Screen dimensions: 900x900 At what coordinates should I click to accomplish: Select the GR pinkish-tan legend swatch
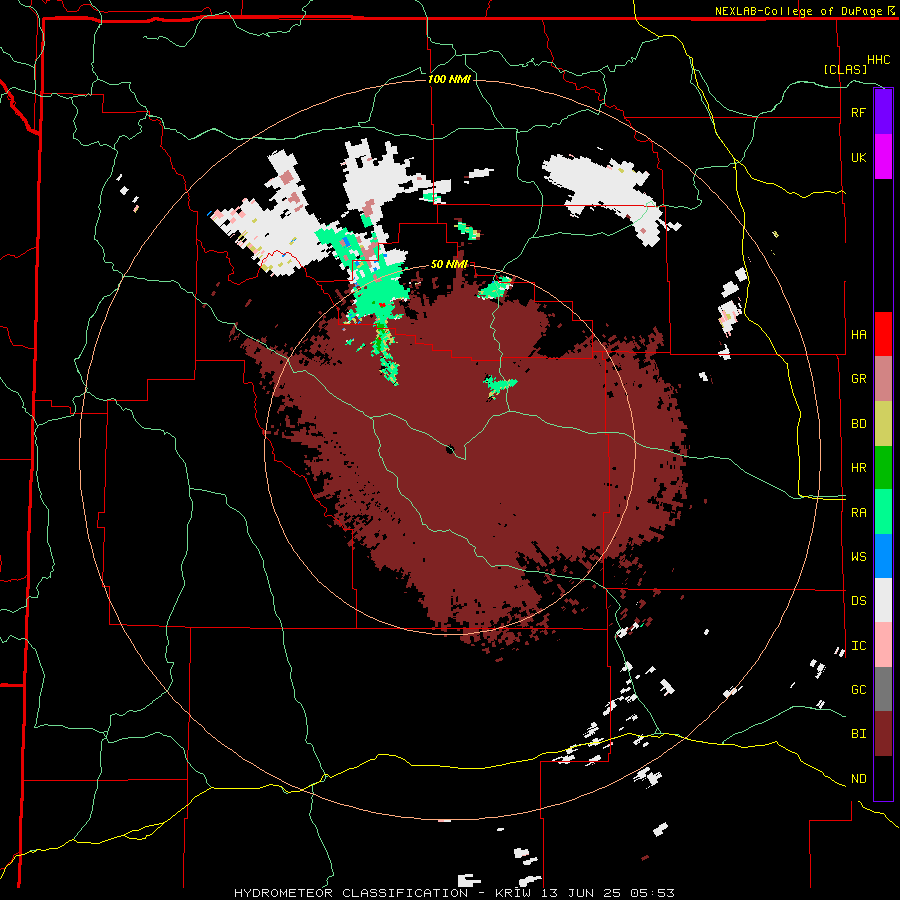coord(883,379)
